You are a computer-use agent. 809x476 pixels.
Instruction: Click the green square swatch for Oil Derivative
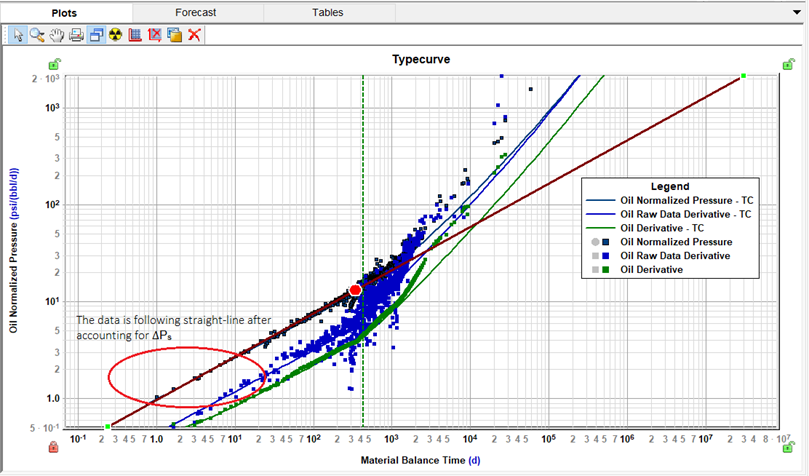coord(606,270)
